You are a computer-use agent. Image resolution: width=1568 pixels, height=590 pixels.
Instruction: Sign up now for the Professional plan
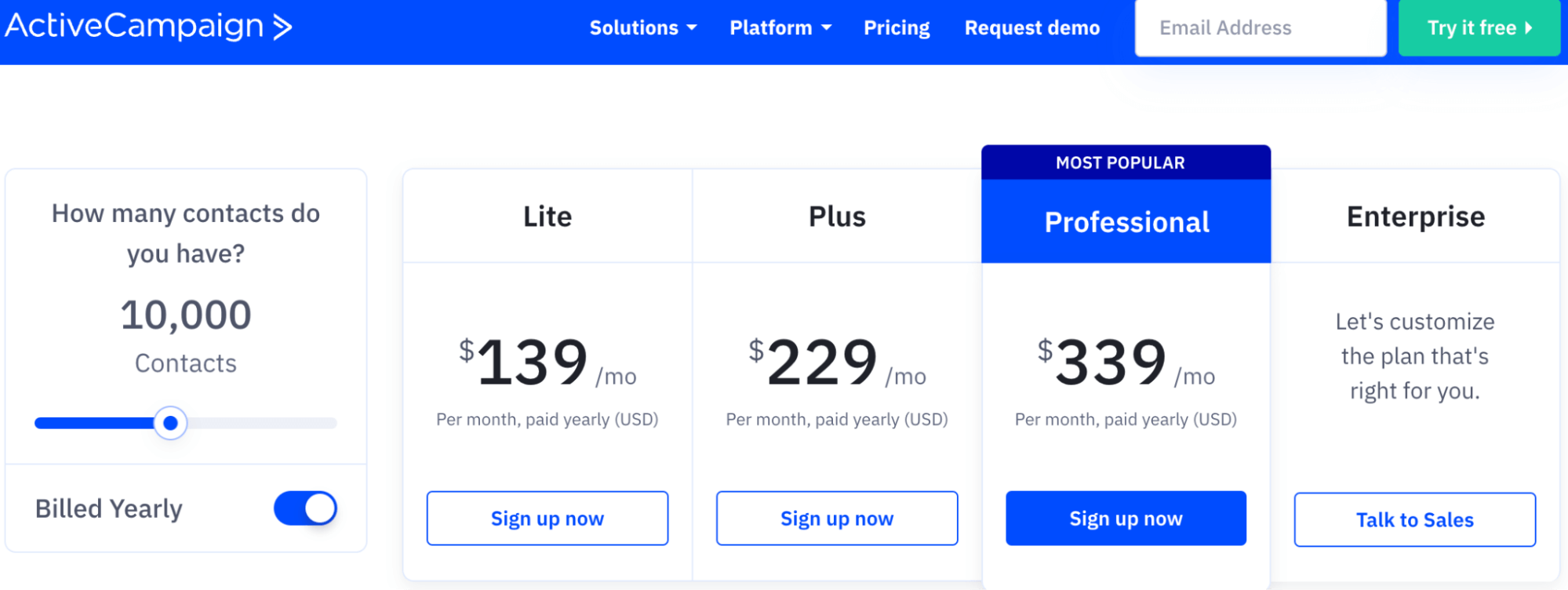1126,518
